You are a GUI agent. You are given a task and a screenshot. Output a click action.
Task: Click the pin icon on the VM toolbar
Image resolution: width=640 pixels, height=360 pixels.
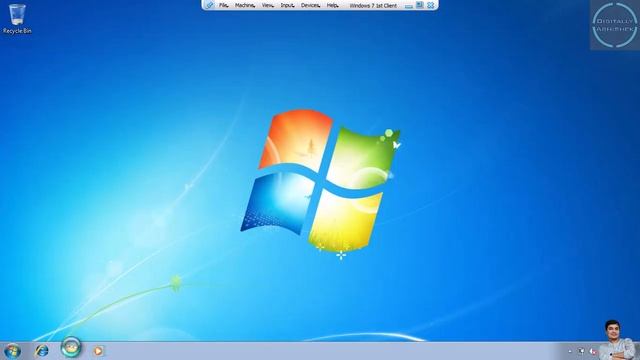tap(209, 5)
